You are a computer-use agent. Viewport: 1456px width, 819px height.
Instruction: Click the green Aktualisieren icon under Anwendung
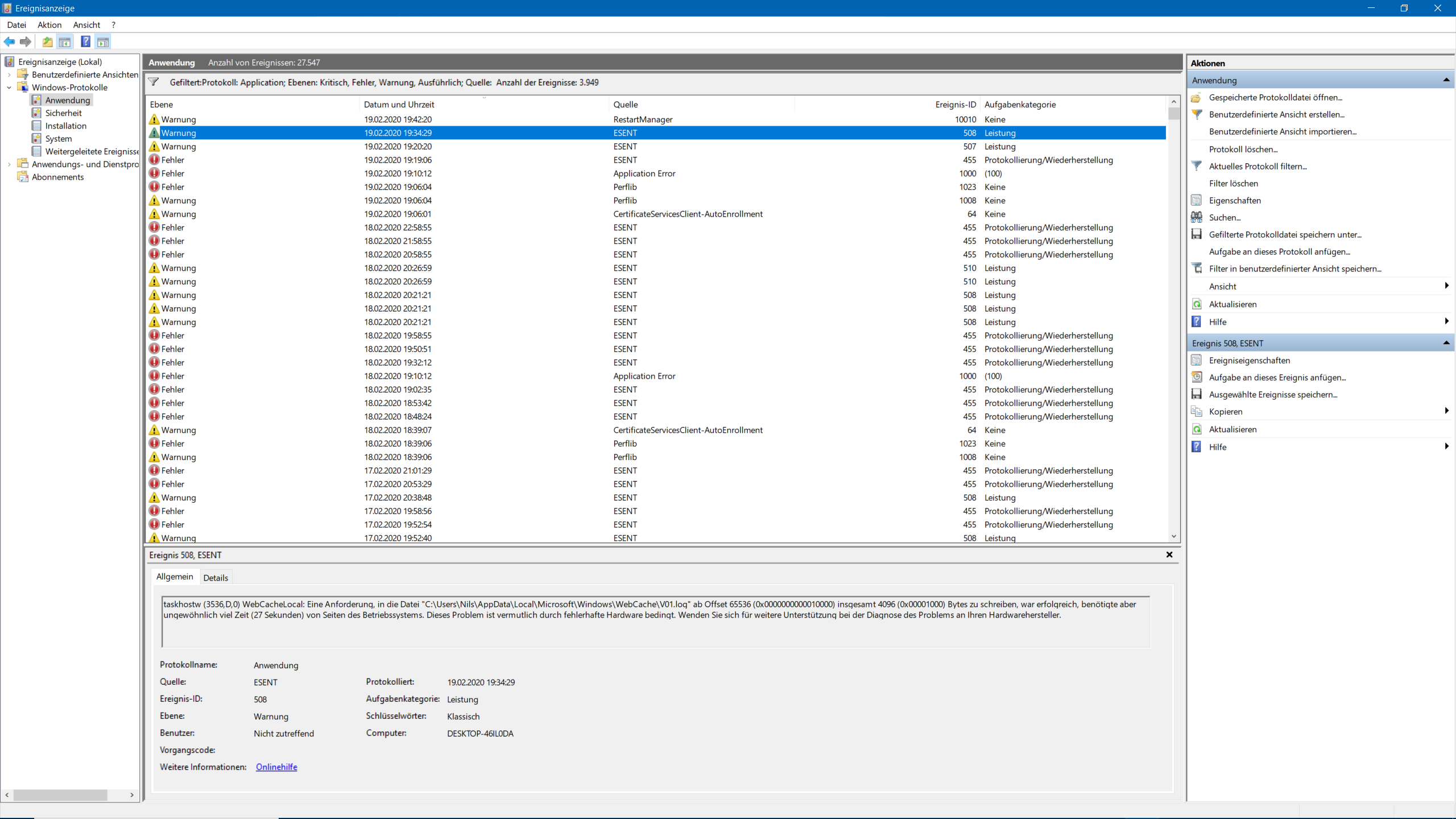[x=1197, y=304]
